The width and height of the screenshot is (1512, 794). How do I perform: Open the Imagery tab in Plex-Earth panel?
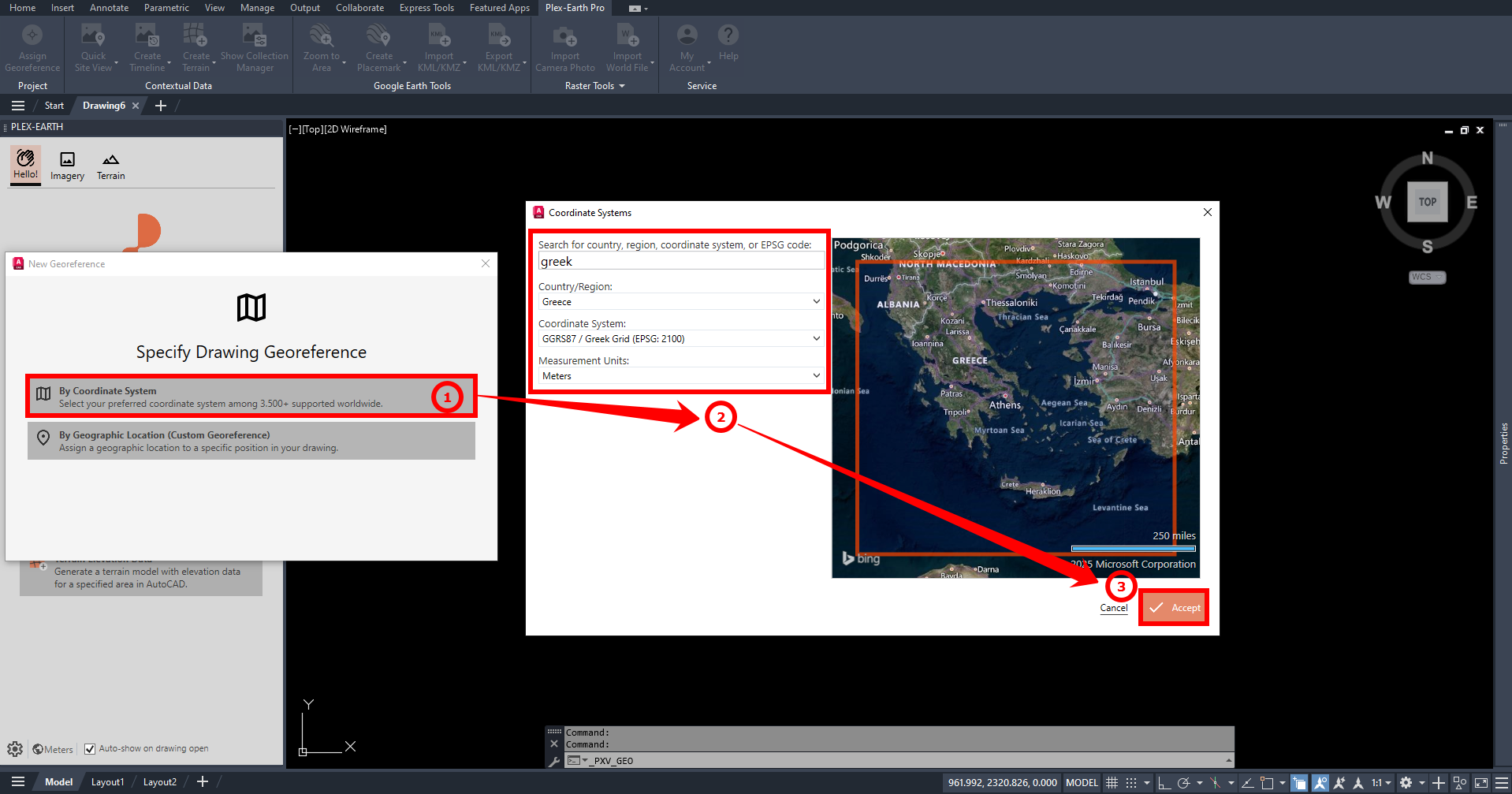click(68, 166)
